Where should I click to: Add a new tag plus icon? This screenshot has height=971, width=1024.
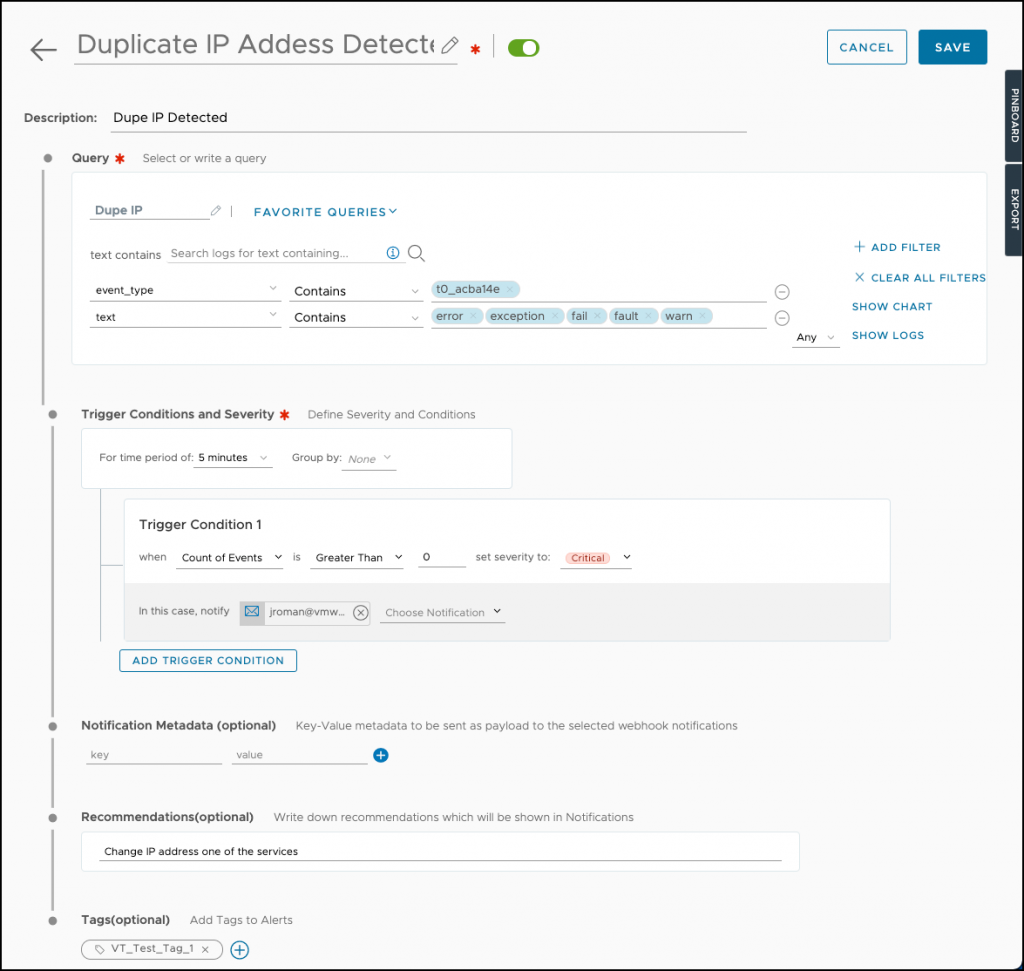(x=240, y=949)
